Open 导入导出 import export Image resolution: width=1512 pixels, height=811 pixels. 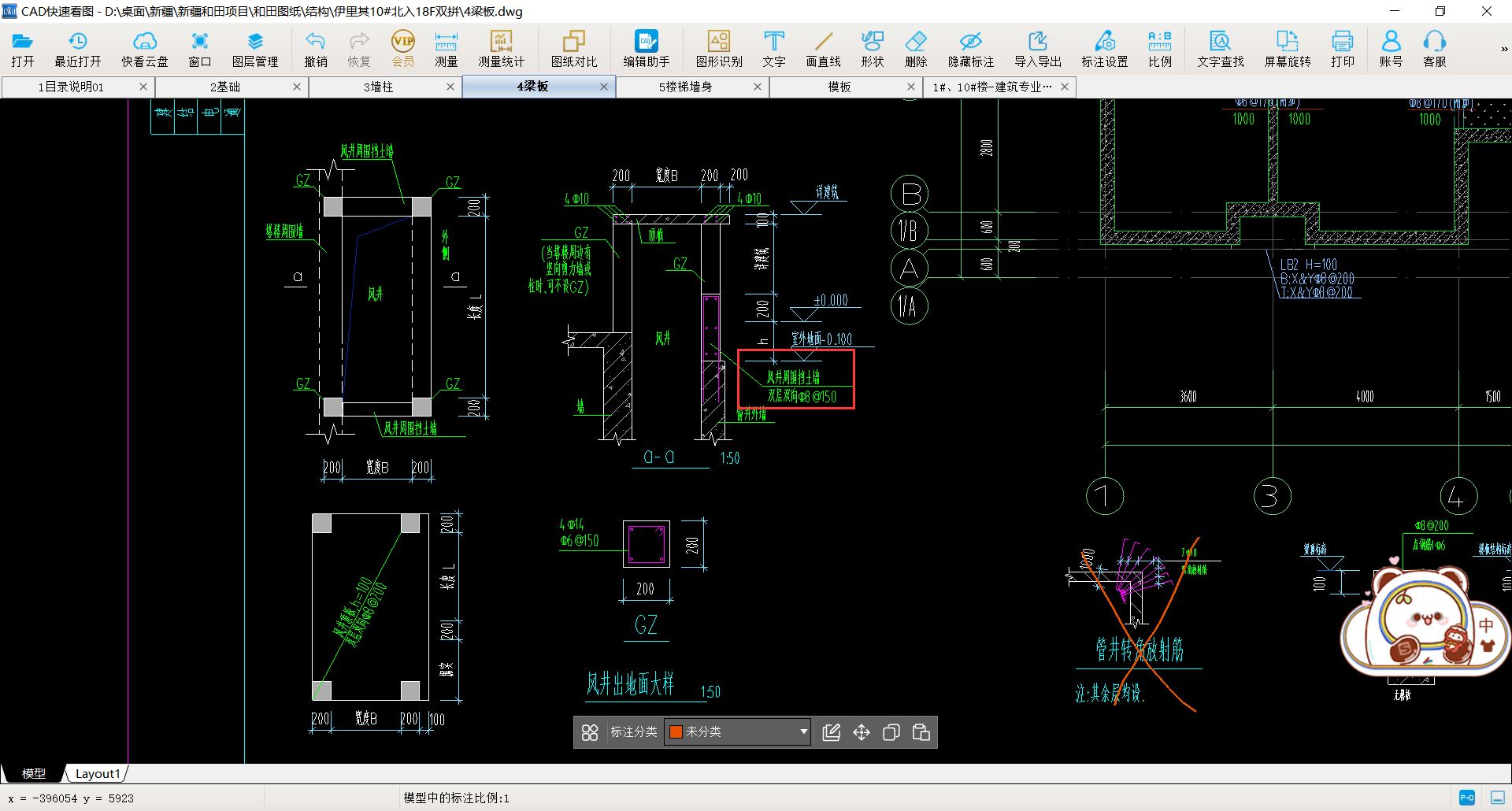[x=1038, y=49]
